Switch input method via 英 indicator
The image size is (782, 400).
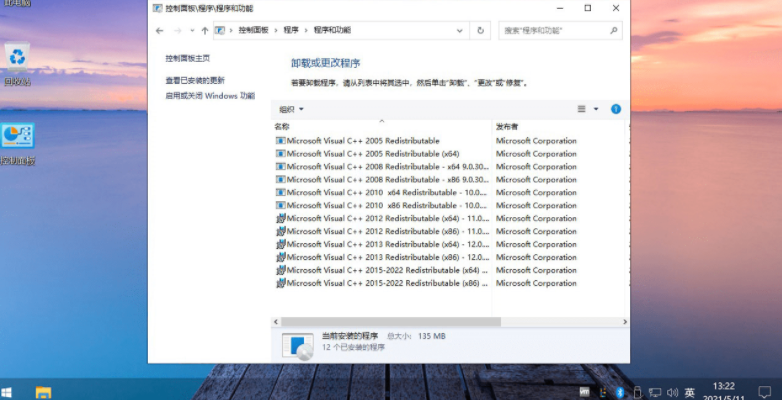[x=690, y=393]
